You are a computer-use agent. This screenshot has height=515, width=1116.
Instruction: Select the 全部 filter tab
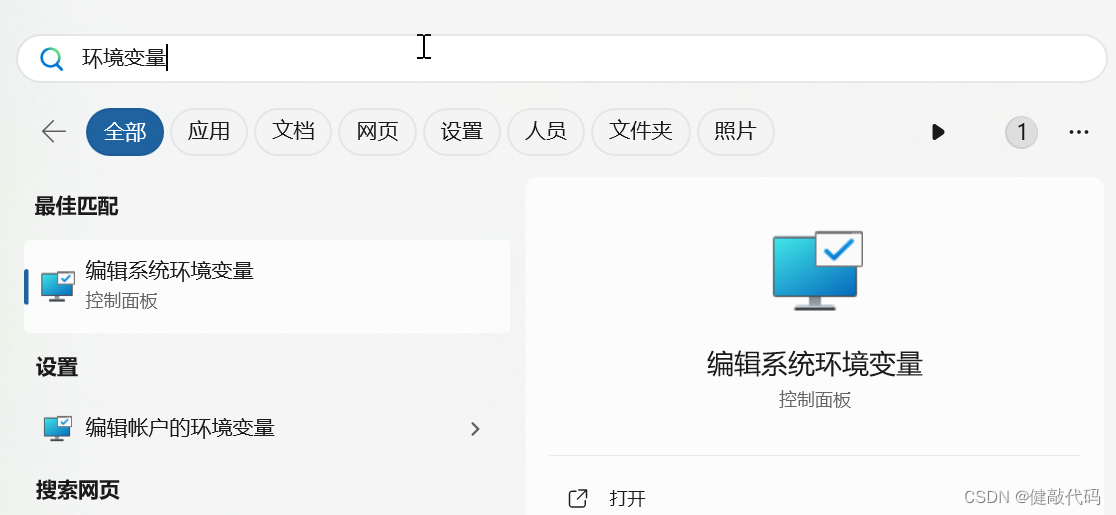point(125,132)
